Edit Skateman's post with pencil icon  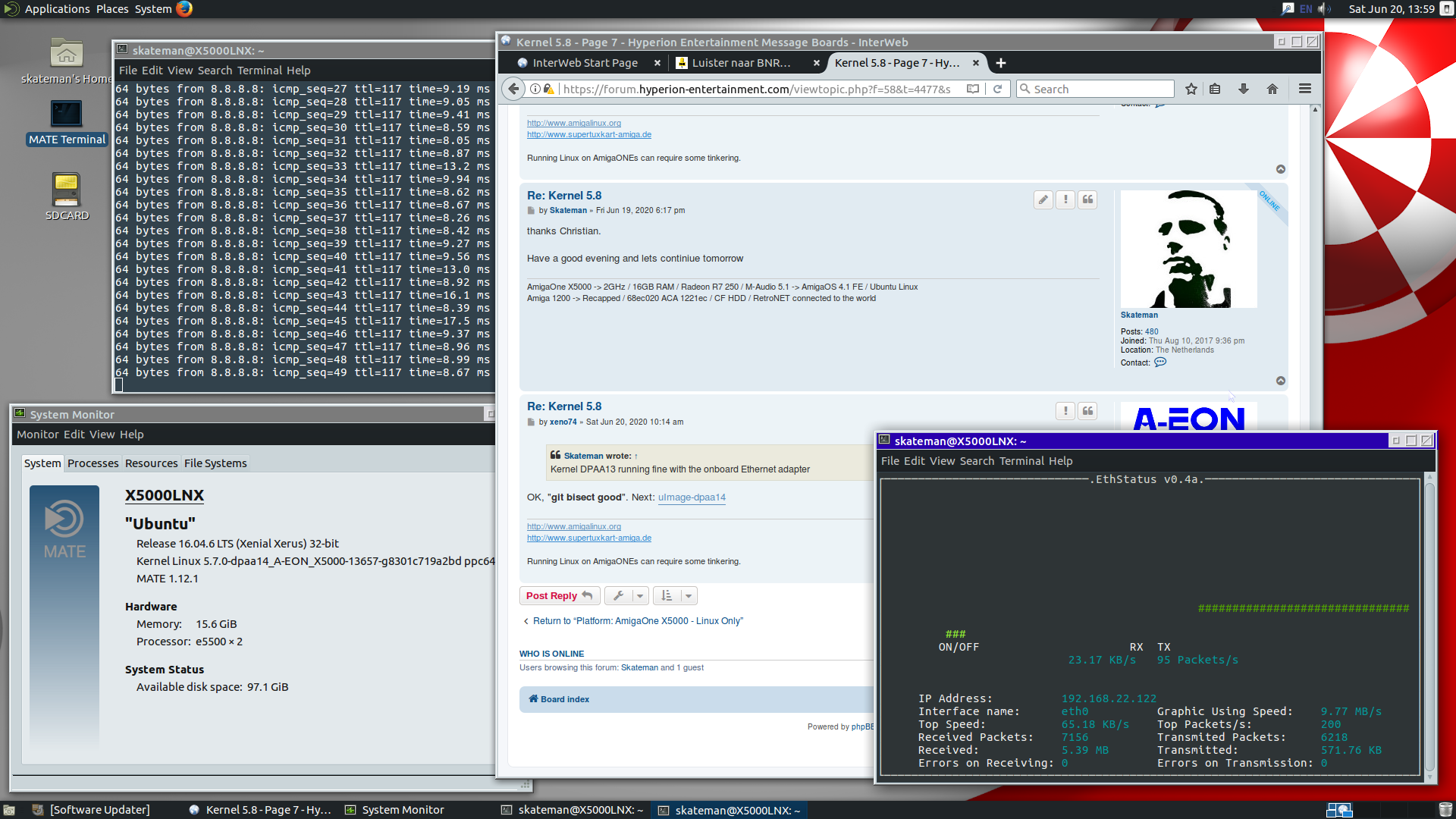click(x=1043, y=199)
